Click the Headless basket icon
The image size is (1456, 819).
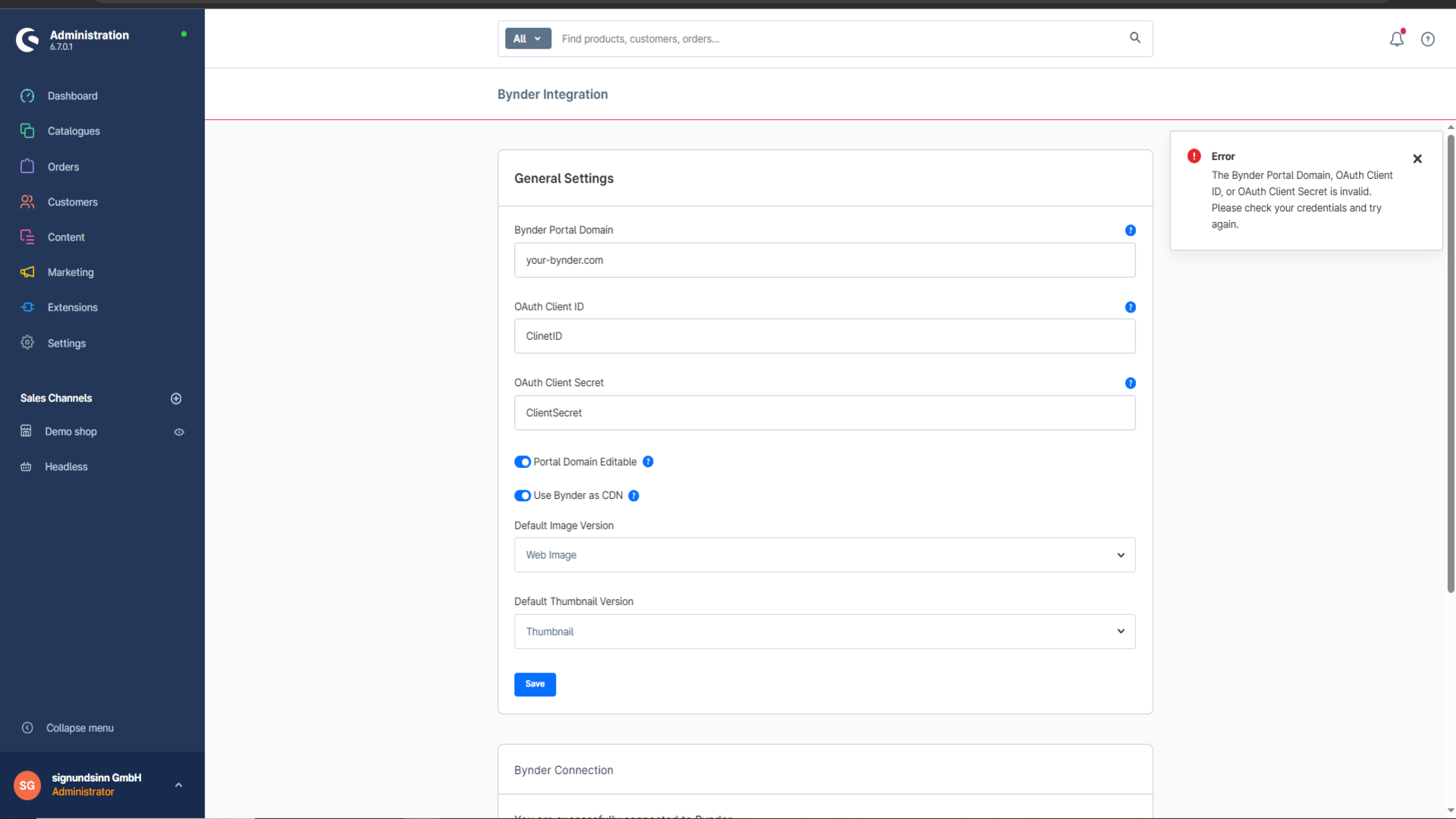tap(26, 466)
